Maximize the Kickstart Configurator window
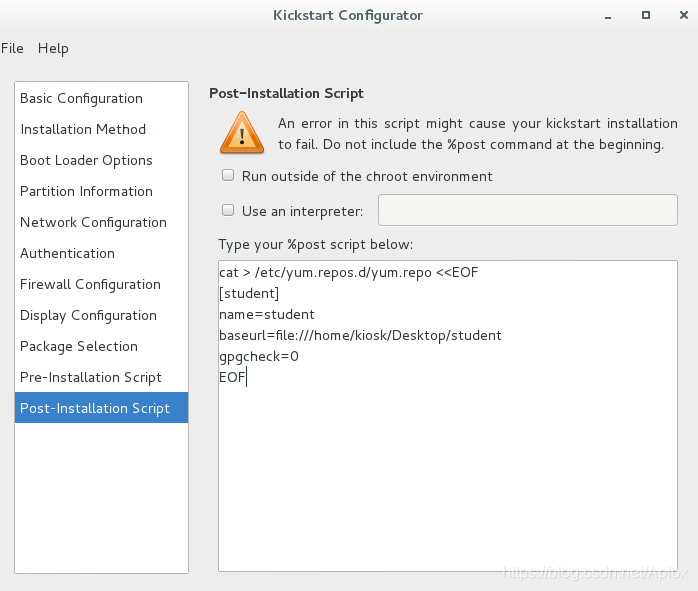The image size is (698, 591). [x=646, y=16]
